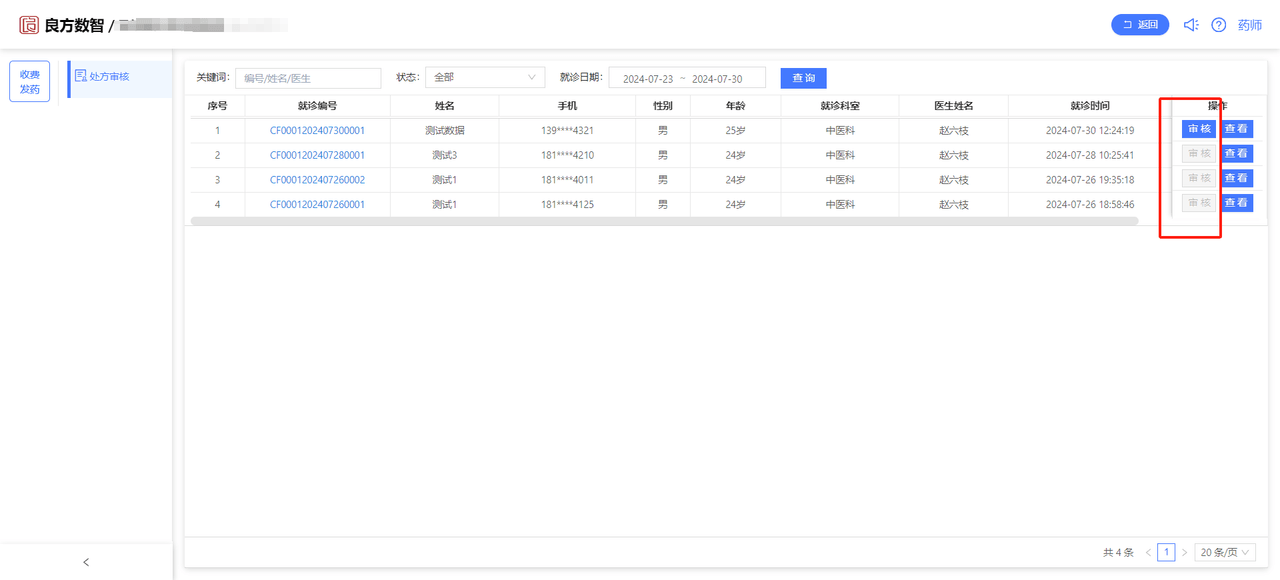Image resolution: width=1280 pixels, height=580 pixels.
Task: Click the 查询 search button
Action: click(804, 78)
